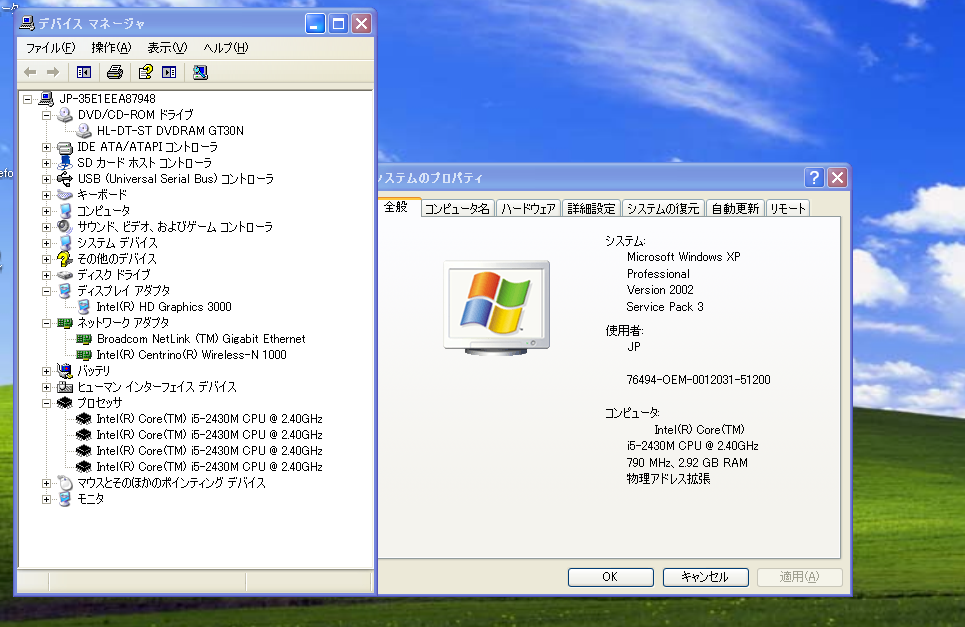Click the Print toolbar icon

pyautogui.click(x=114, y=72)
